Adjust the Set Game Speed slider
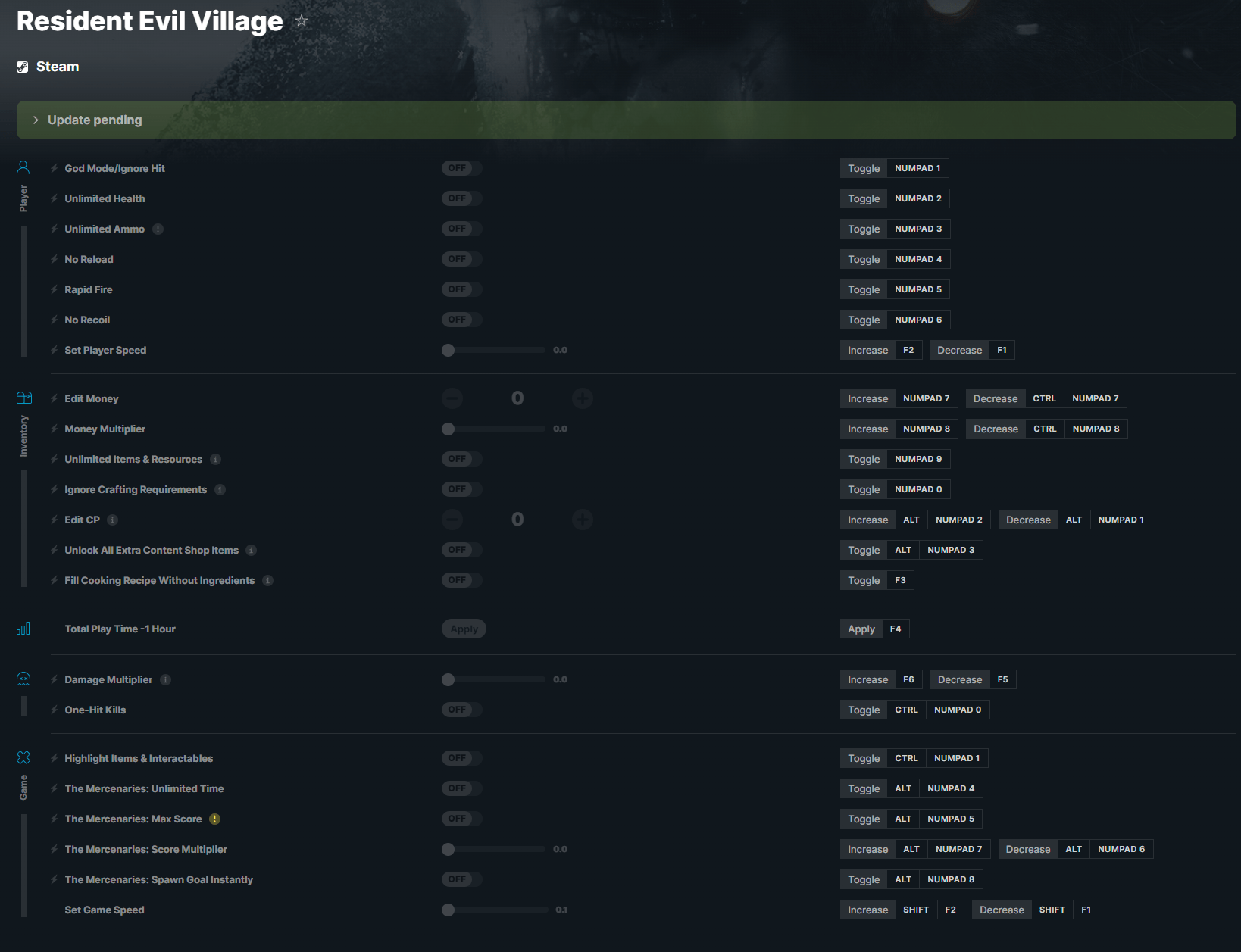Screen dimensions: 1241x952 pyautogui.click(x=495, y=910)
